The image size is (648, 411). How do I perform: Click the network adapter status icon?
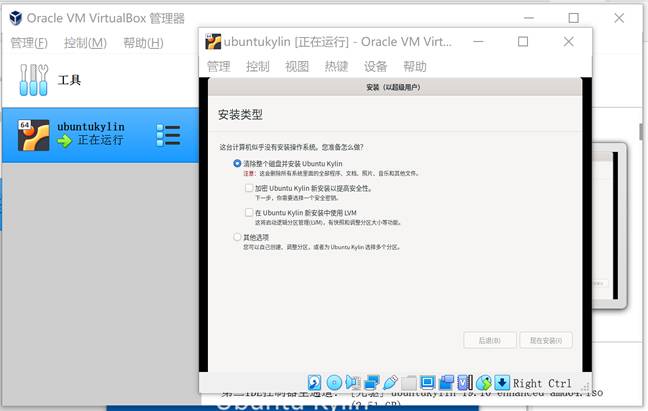tap(372, 383)
